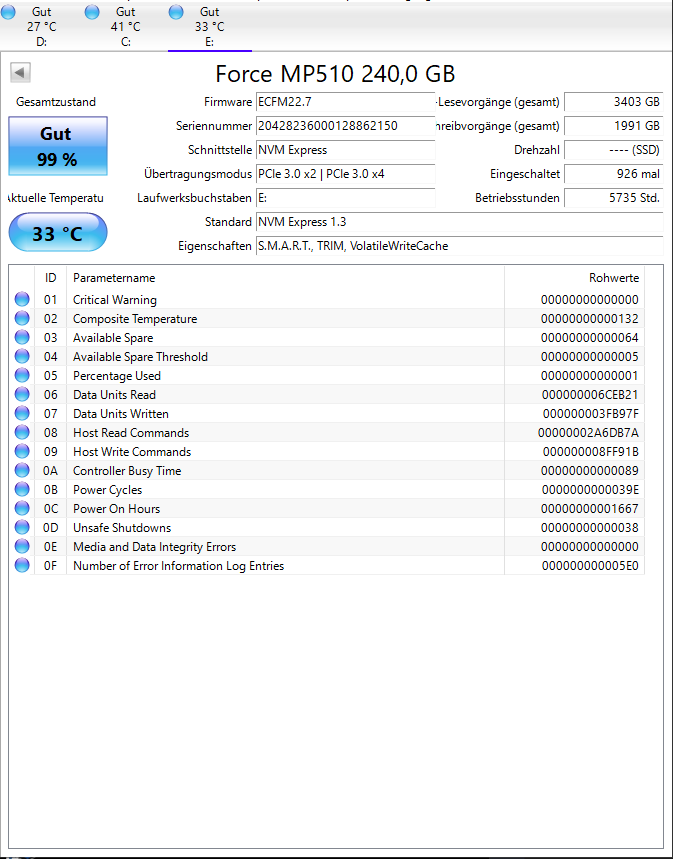Select Media and Data Integrity Errors name
Screen dimensions: 673x859
click(x=155, y=547)
